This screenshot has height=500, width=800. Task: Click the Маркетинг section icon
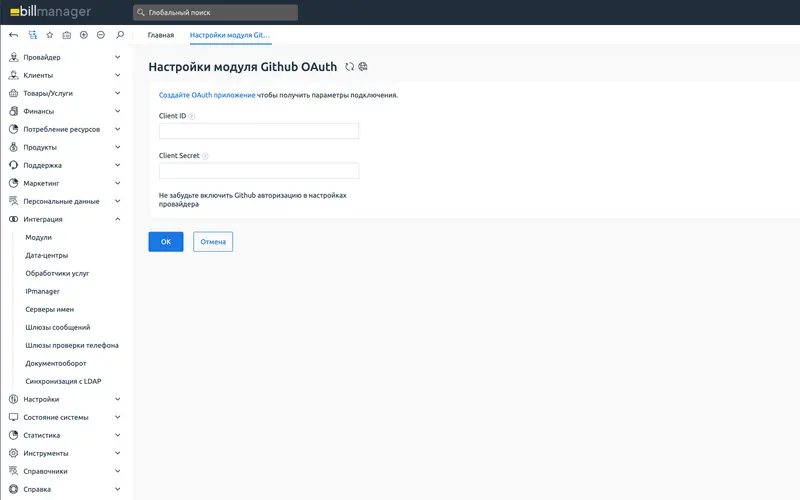click(x=14, y=183)
